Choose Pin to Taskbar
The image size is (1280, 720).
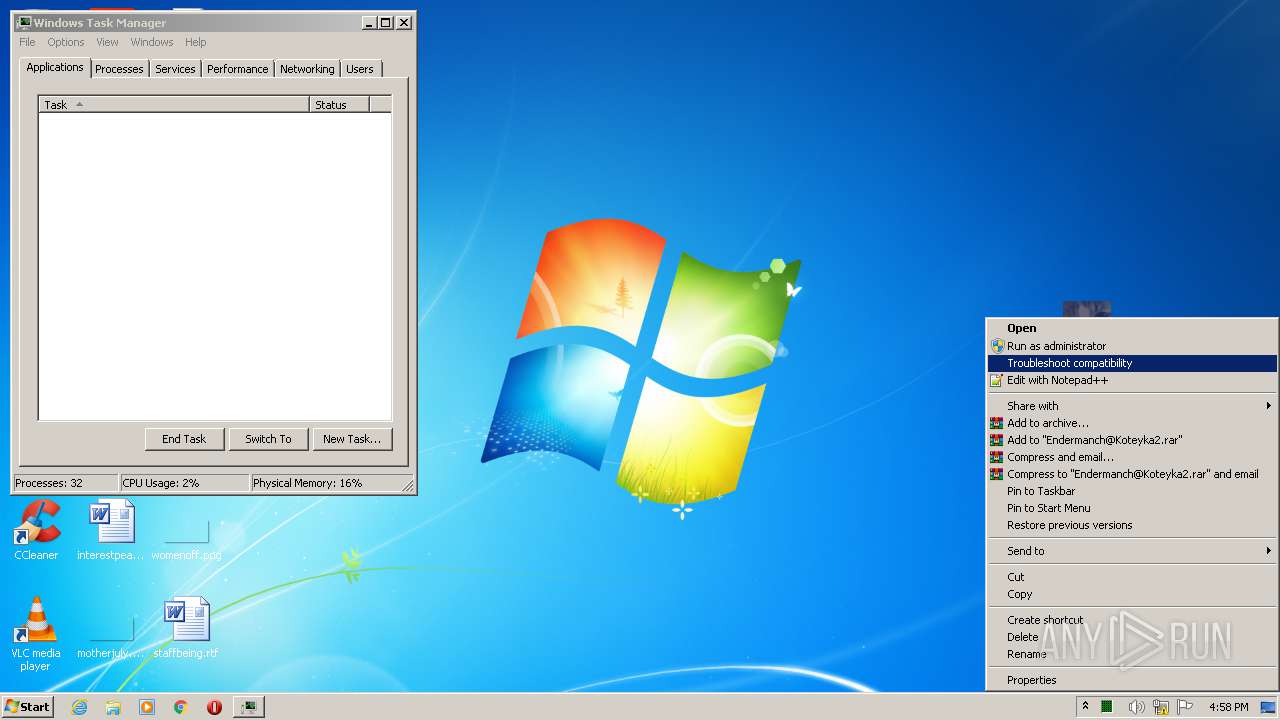click(x=1132, y=491)
